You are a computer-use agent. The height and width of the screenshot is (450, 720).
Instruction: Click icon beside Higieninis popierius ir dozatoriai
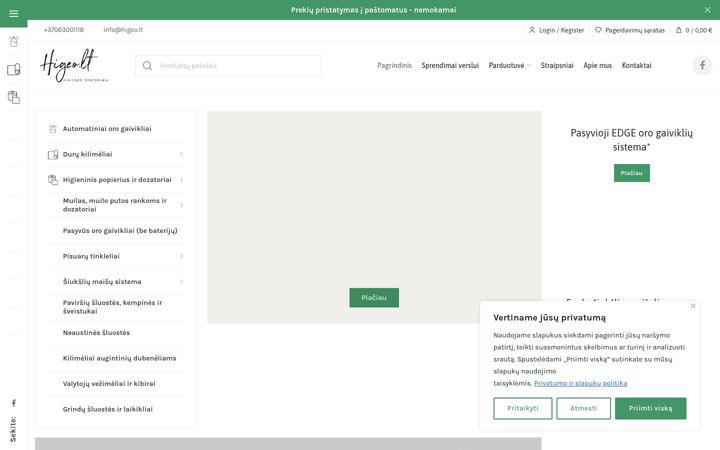53,180
